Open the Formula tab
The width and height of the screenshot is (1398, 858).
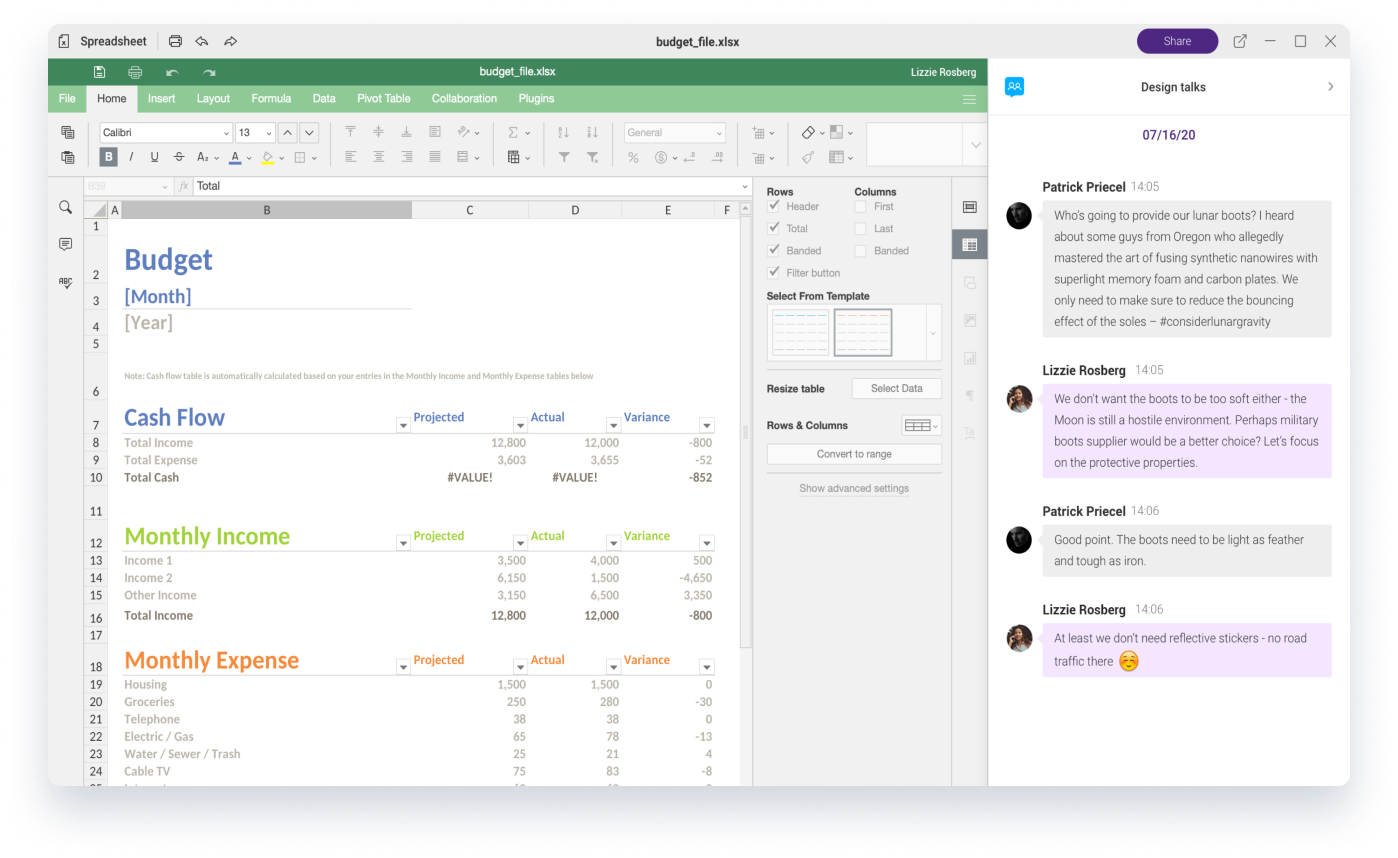pyautogui.click(x=271, y=99)
